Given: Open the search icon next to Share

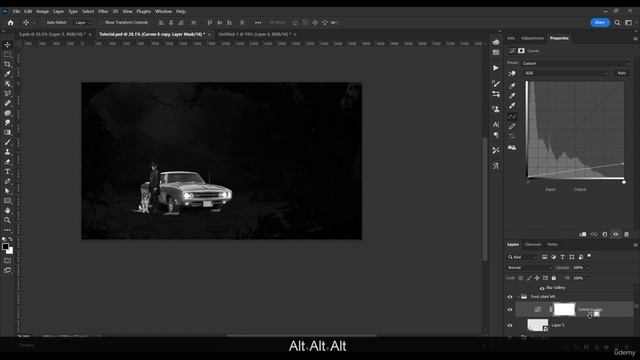Looking at the screenshot, I should [x=618, y=23].
